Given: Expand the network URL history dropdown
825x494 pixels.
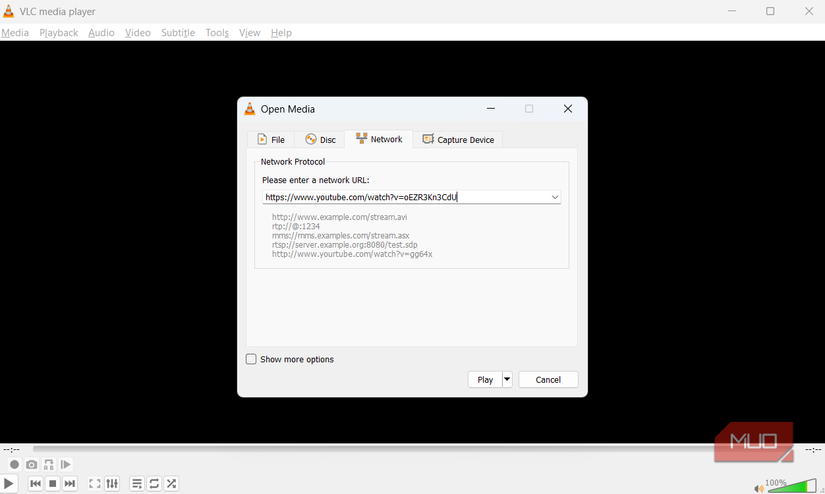Looking at the screenshot, I should tap(555, 197).
